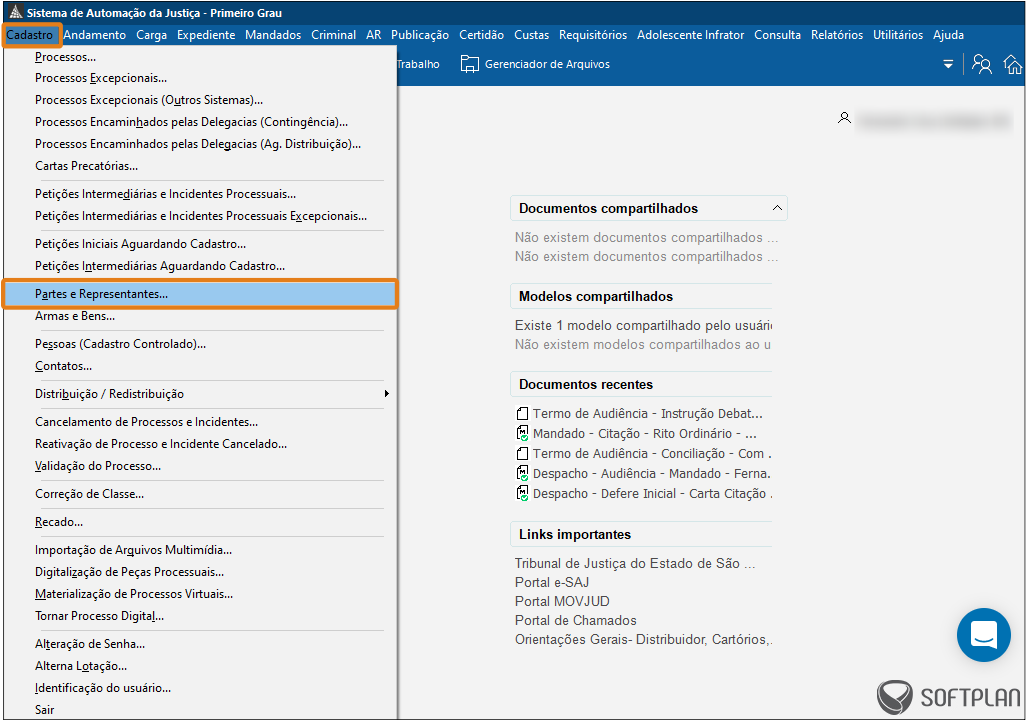This screenshot has width=1026, height=721.
Task: Click the user profile icon beside blurred name
Action: click(844, 118)
